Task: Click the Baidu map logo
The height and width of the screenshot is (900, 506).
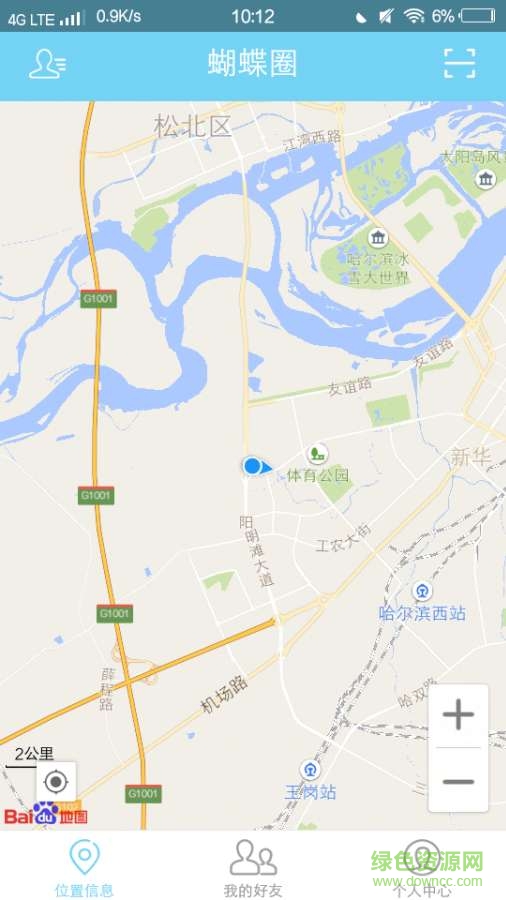Action: click(x=46, y=815)
